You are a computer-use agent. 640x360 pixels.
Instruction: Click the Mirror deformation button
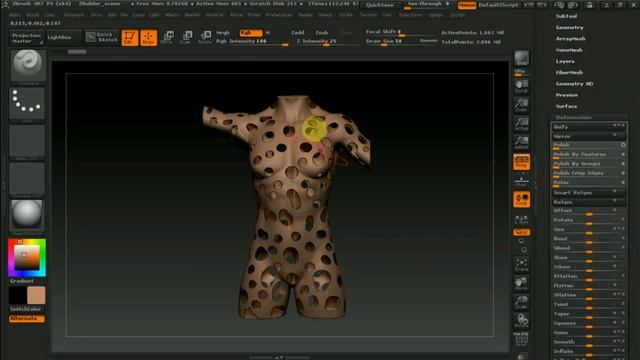(x=589, y=136)
